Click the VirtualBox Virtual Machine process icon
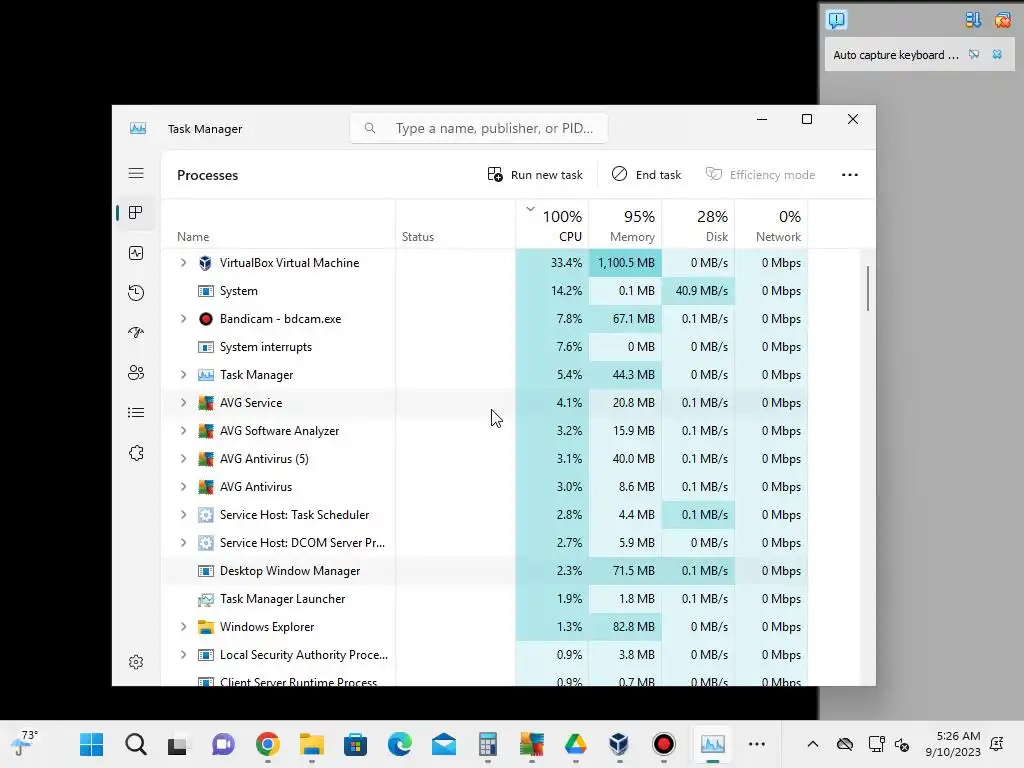Screen dimensions: 1024x768 click(205, 263)
